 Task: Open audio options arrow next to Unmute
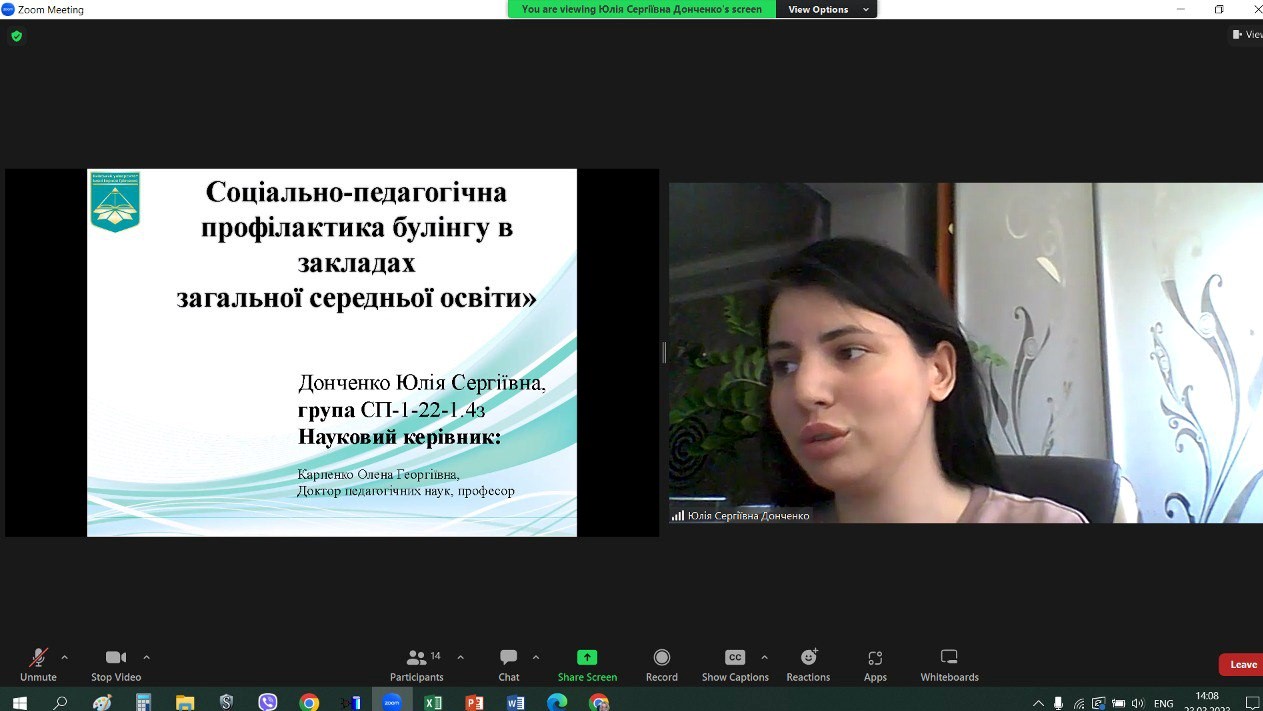click(65, 657)
